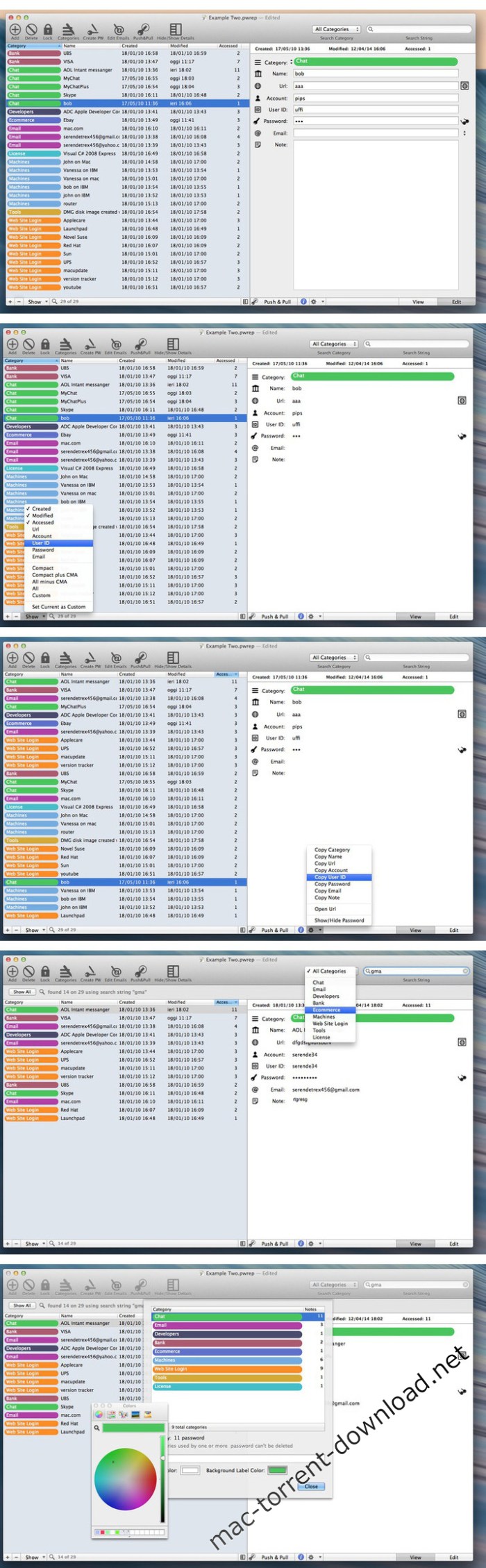Click search field in window with editable fields
Image resolution: width=486 pixels, height=1568 pixels.
[419, 29]
